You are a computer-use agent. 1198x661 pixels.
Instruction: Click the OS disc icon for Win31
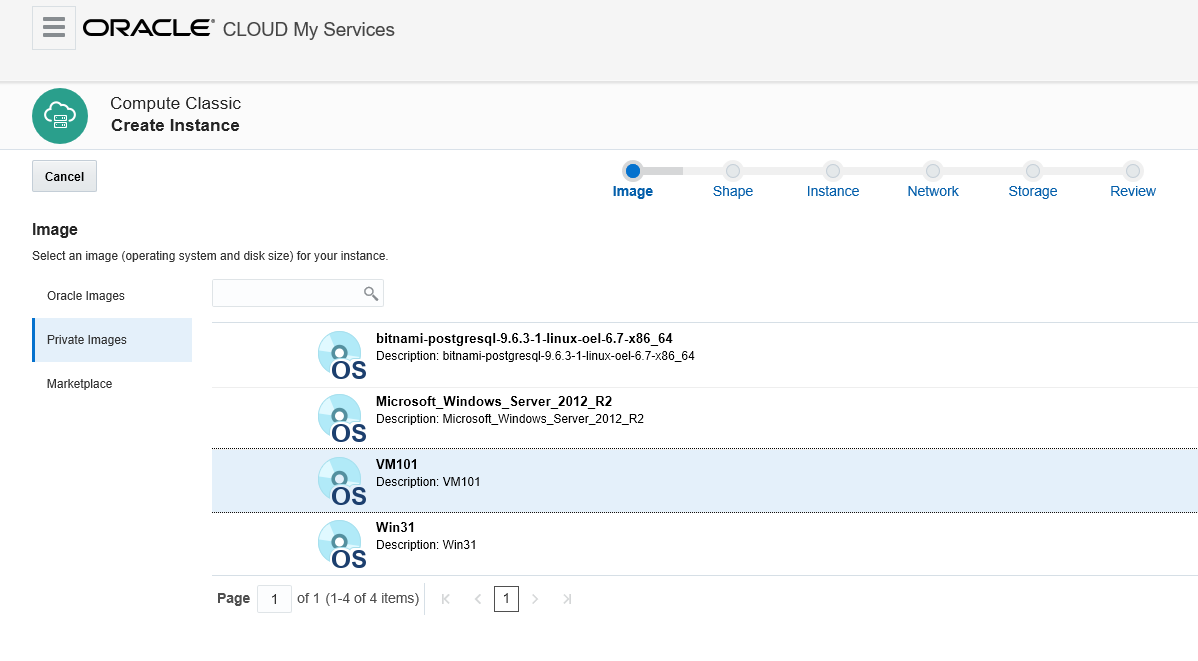(342, 544)
